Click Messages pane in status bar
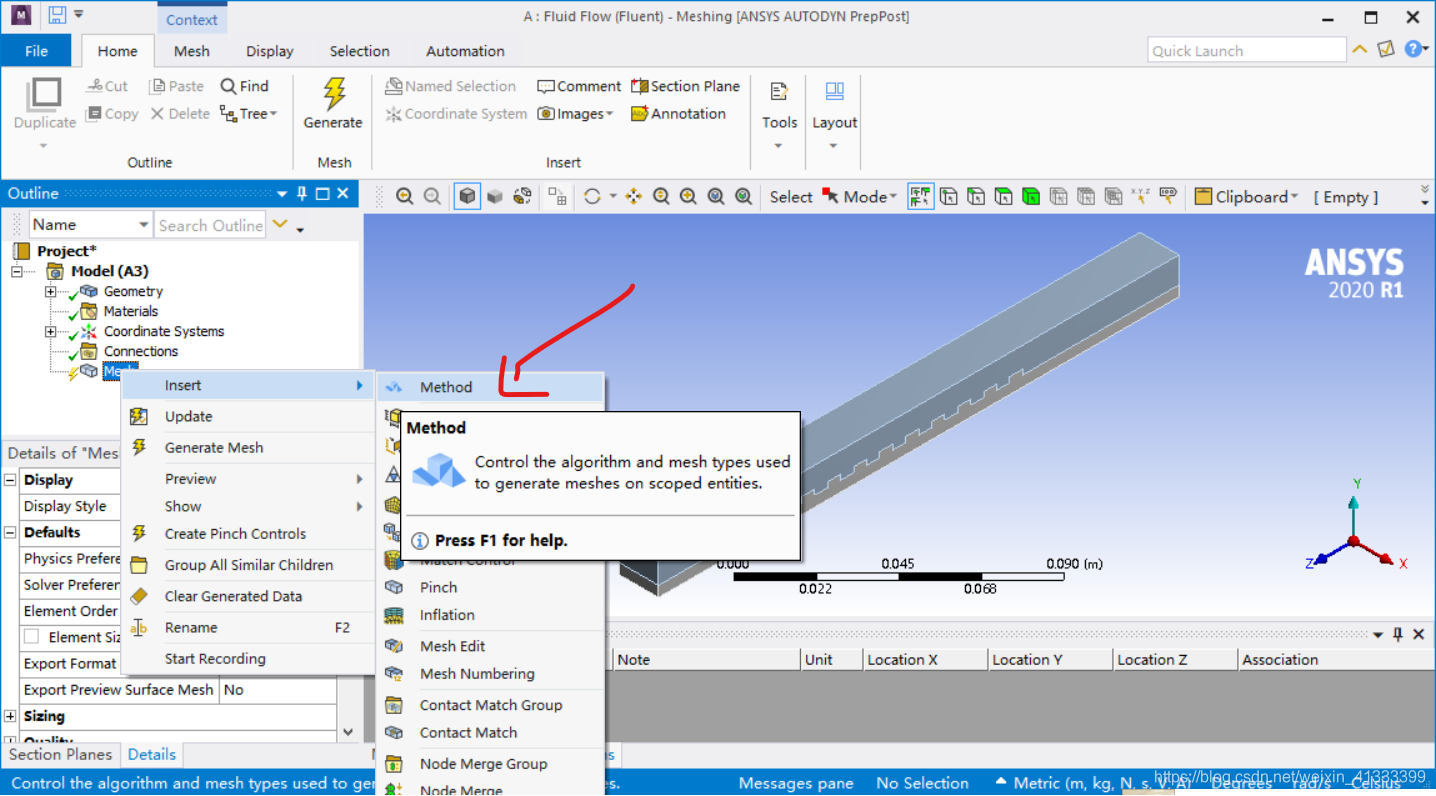Image resolution: width=1436 pixels, height=796 pixels. pos(796,783)
